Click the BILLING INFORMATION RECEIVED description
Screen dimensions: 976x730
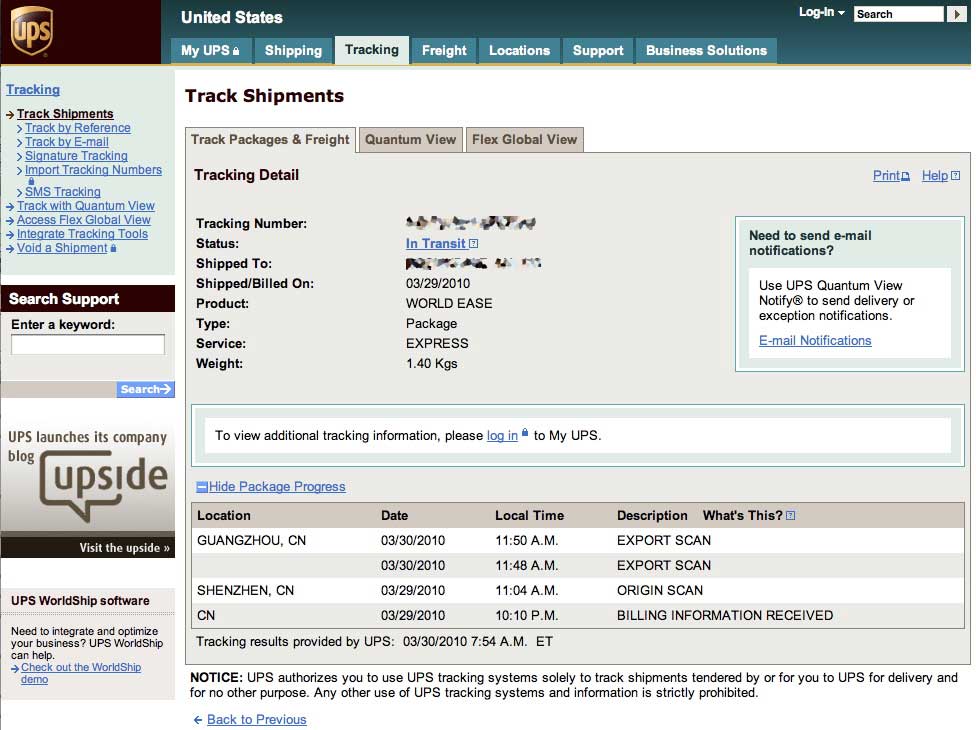(725, 615)
